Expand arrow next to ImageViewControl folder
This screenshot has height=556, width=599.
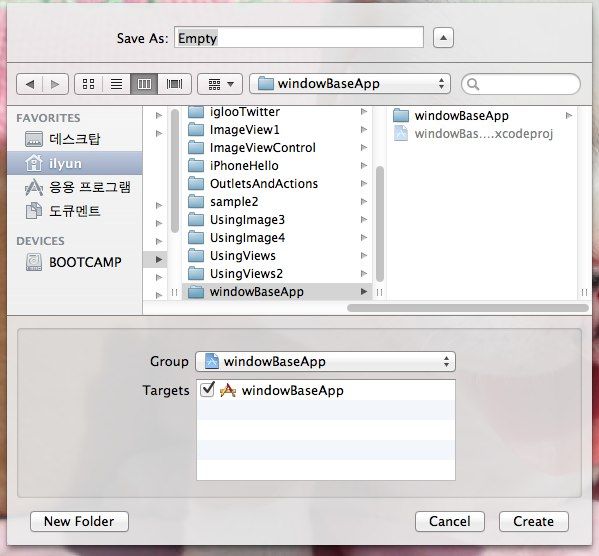[x=364, y=148]
